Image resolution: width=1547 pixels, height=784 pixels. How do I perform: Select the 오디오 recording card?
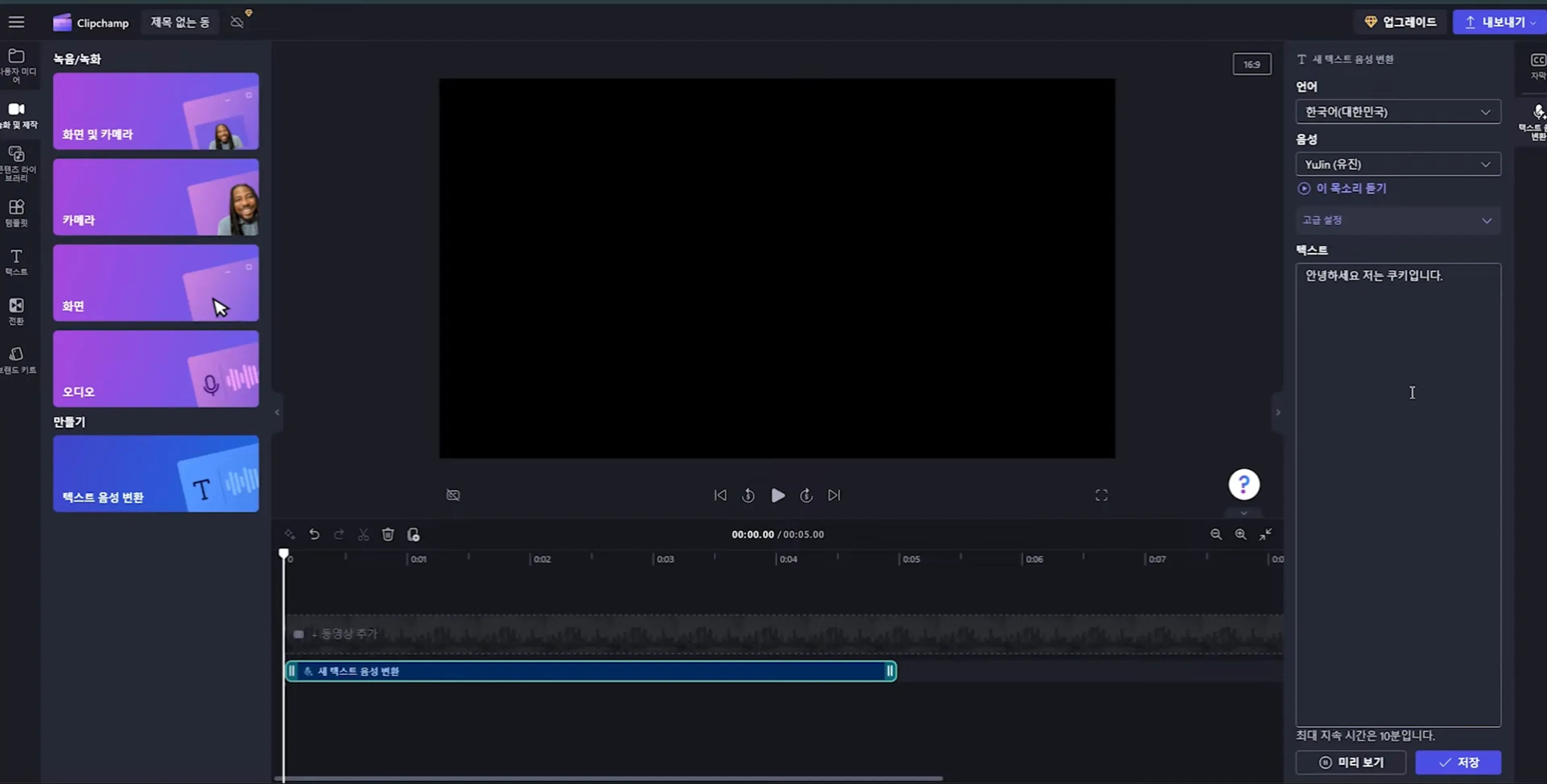coord(156,368)
